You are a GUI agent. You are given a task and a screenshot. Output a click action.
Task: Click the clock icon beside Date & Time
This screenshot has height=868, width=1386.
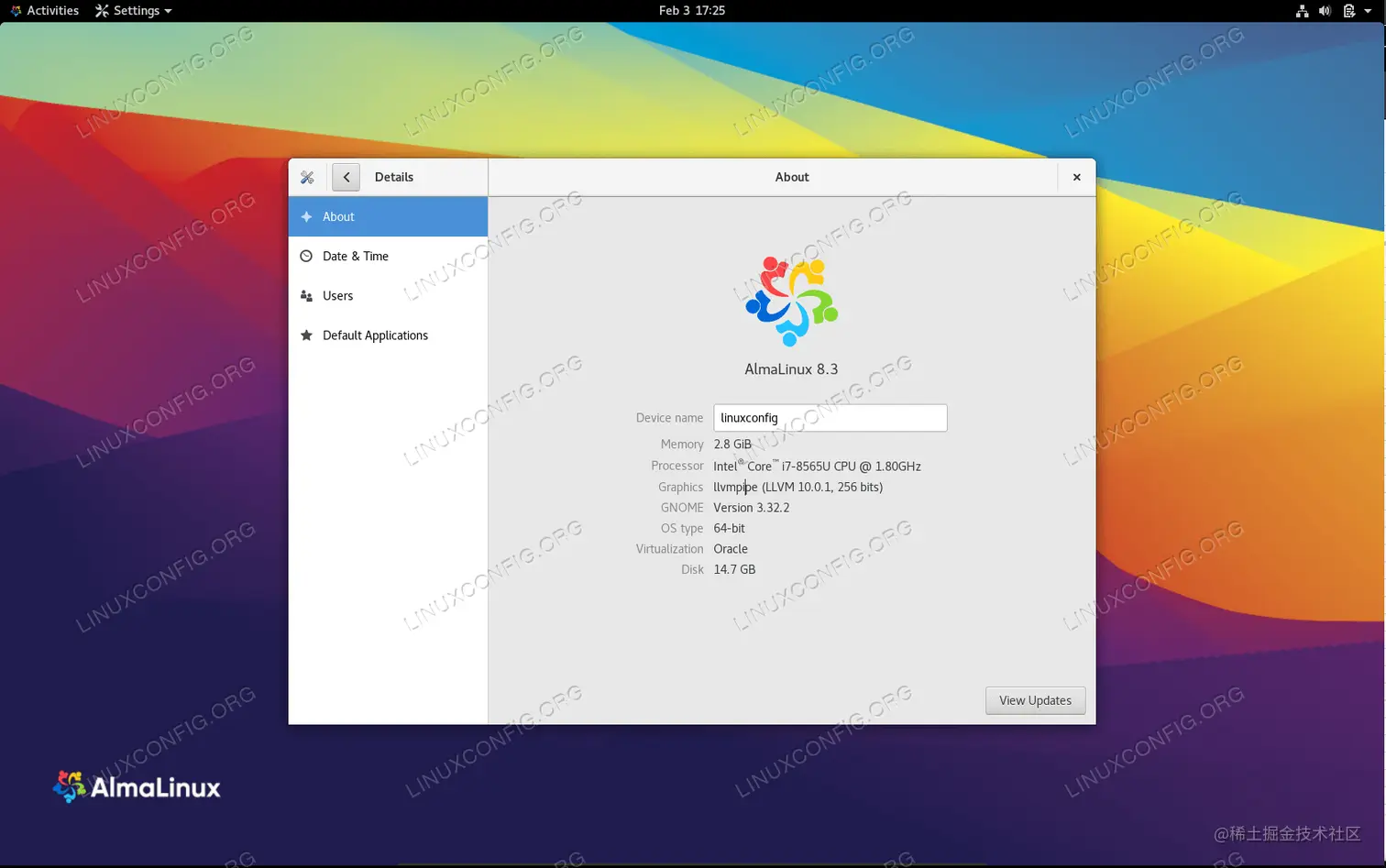click(x=306, y=257)
